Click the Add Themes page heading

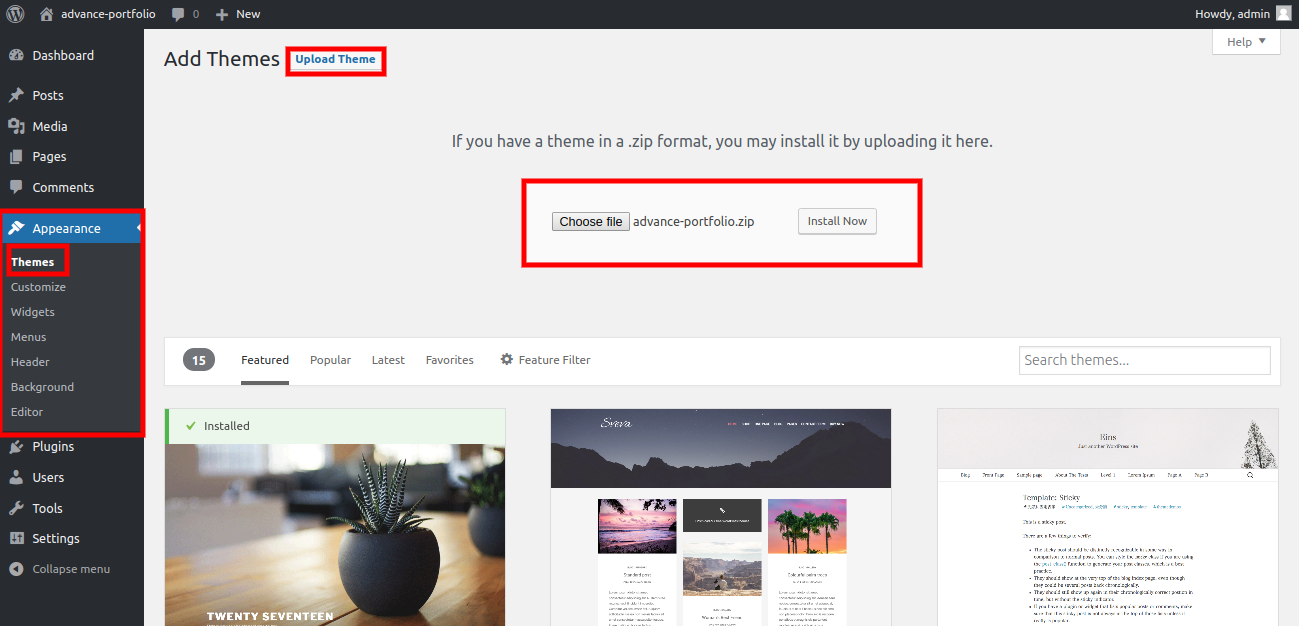pyautogui.click(x=222, y=59)
